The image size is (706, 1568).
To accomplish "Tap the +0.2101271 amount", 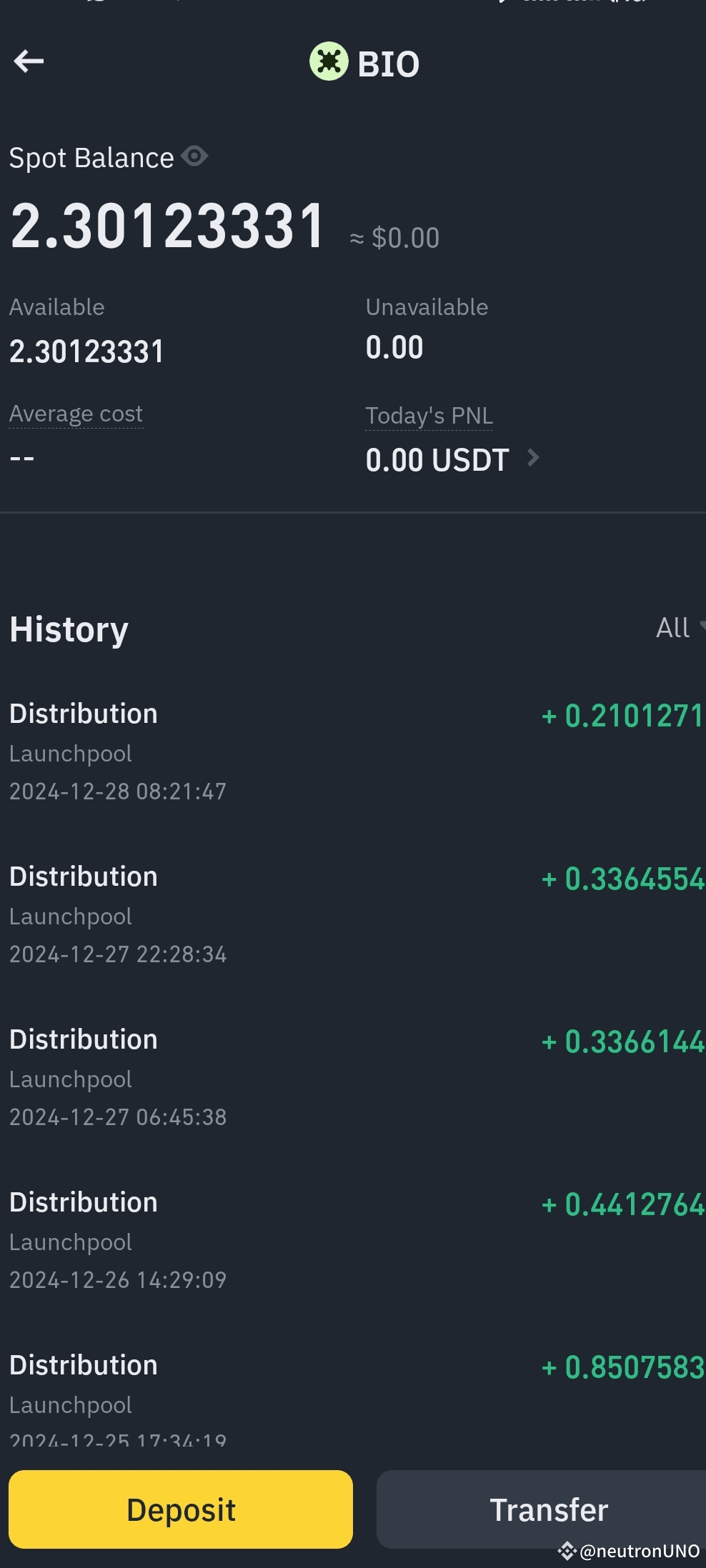I will pyautogui.click(x=623, y=716).
